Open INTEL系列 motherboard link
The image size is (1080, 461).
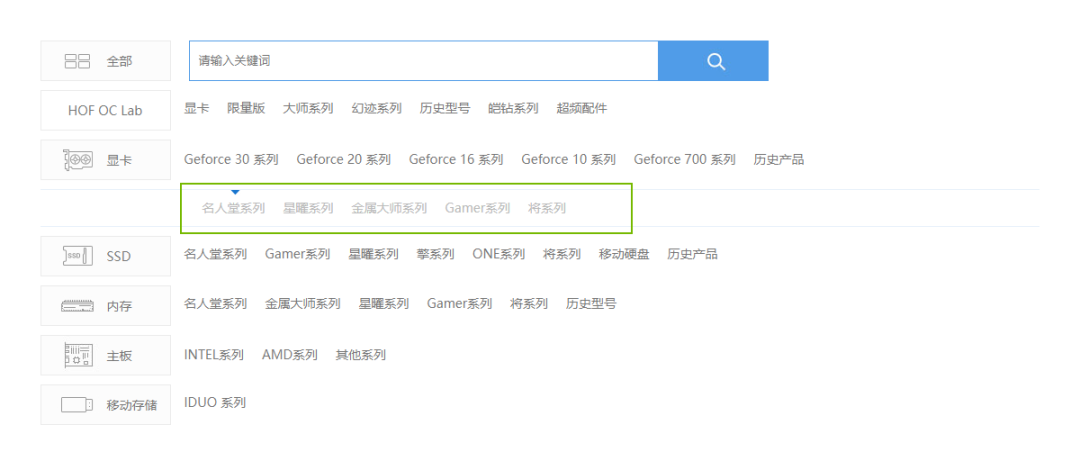[214, 355]
